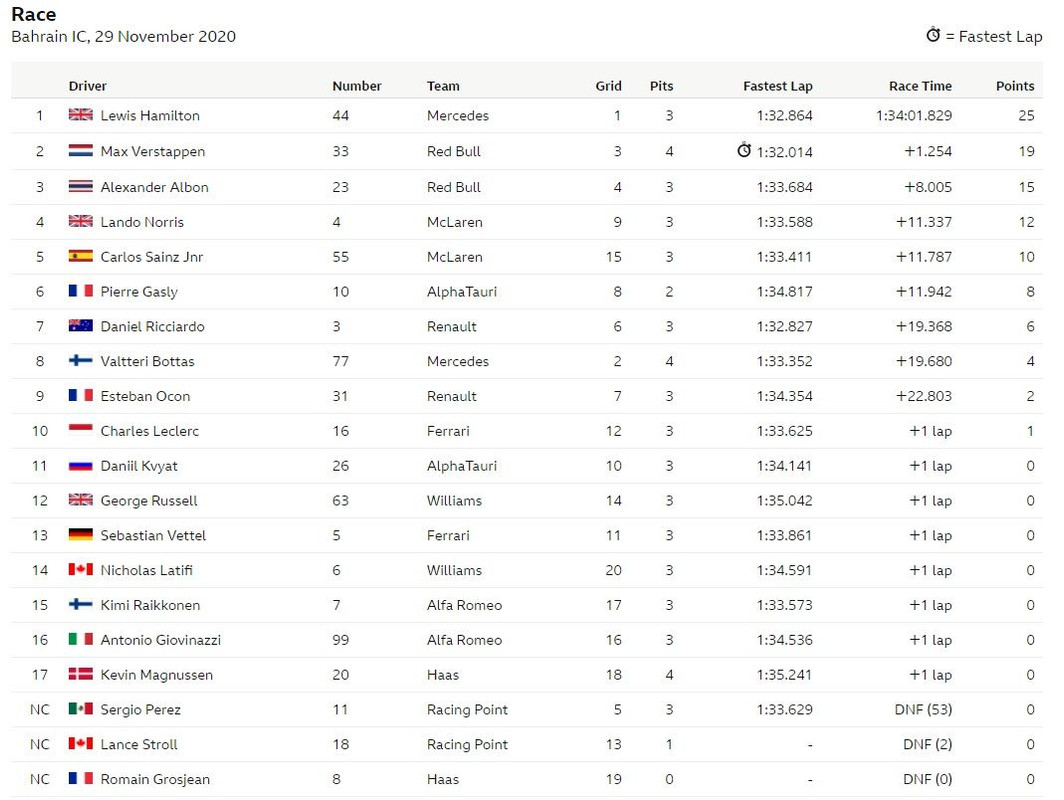This screenshot has height=800, width=1064.
Task: Click the Points column header
Action: point(1015,86)
